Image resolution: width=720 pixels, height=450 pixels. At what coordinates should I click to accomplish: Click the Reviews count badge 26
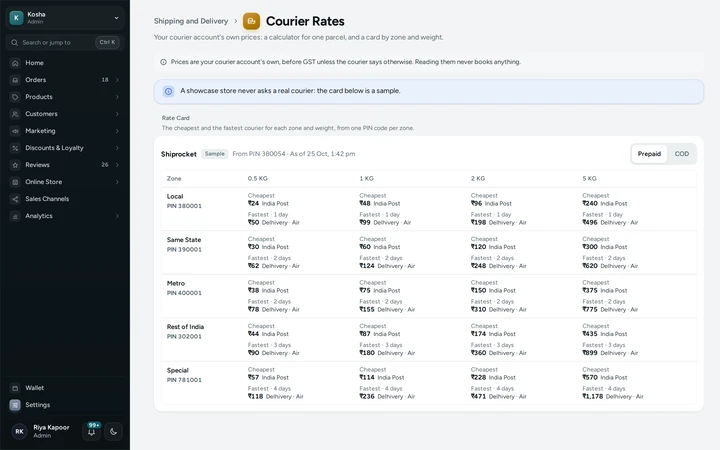[x=105, y=165]
